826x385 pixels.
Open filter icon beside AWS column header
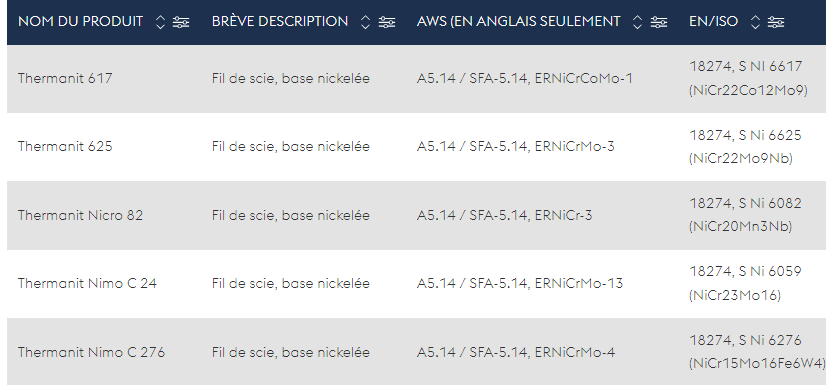tap(659, 22)
